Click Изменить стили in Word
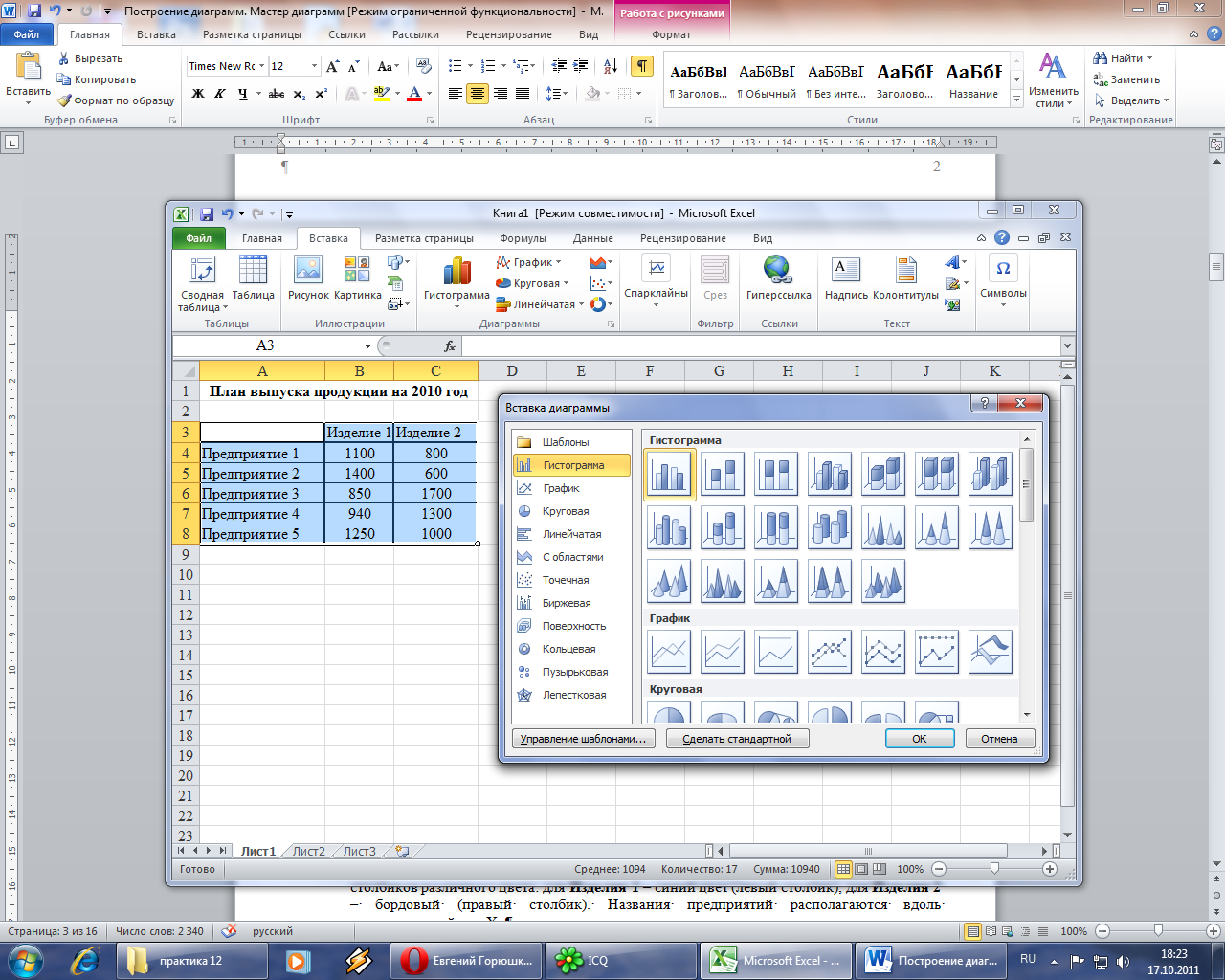The height and width of the screenshot is (980, 1225). (1053, 80)
